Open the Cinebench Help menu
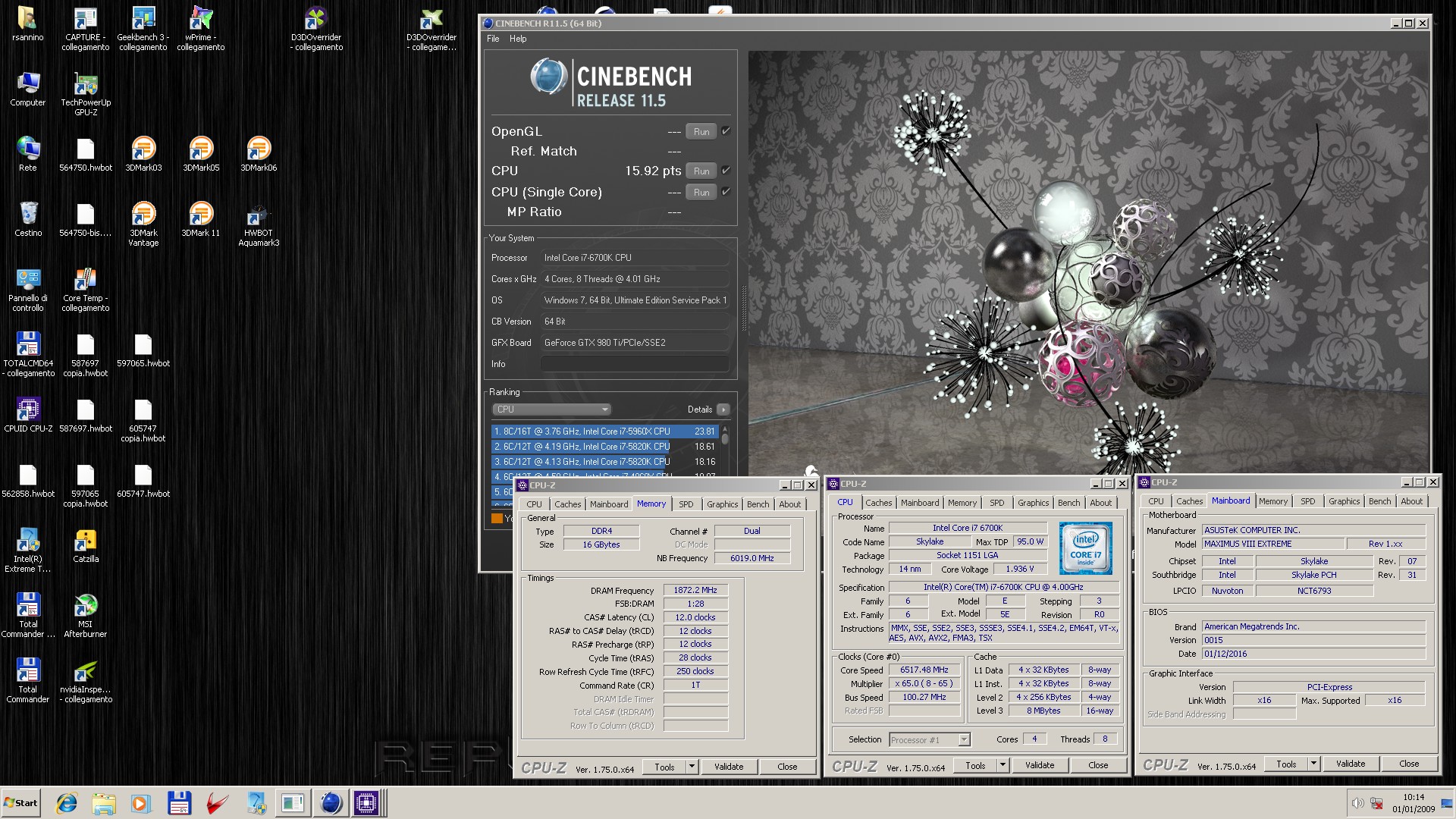This screenshot has width=1456, height=819. pos(518,39)
